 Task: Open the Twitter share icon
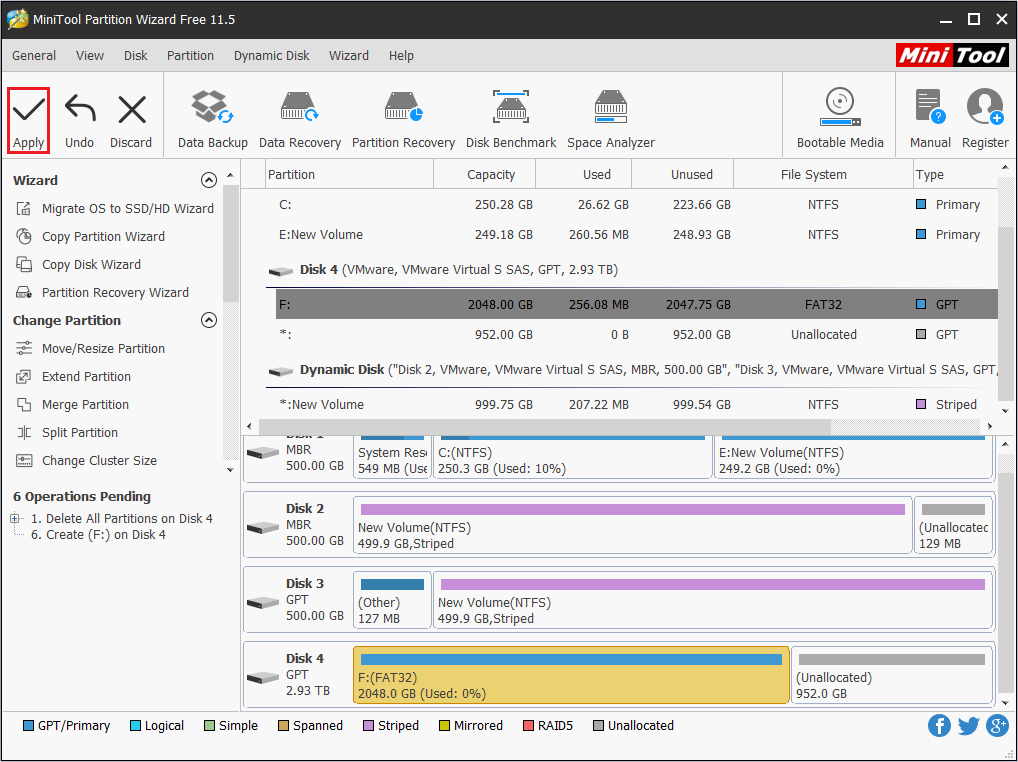(x=968, y=726)
